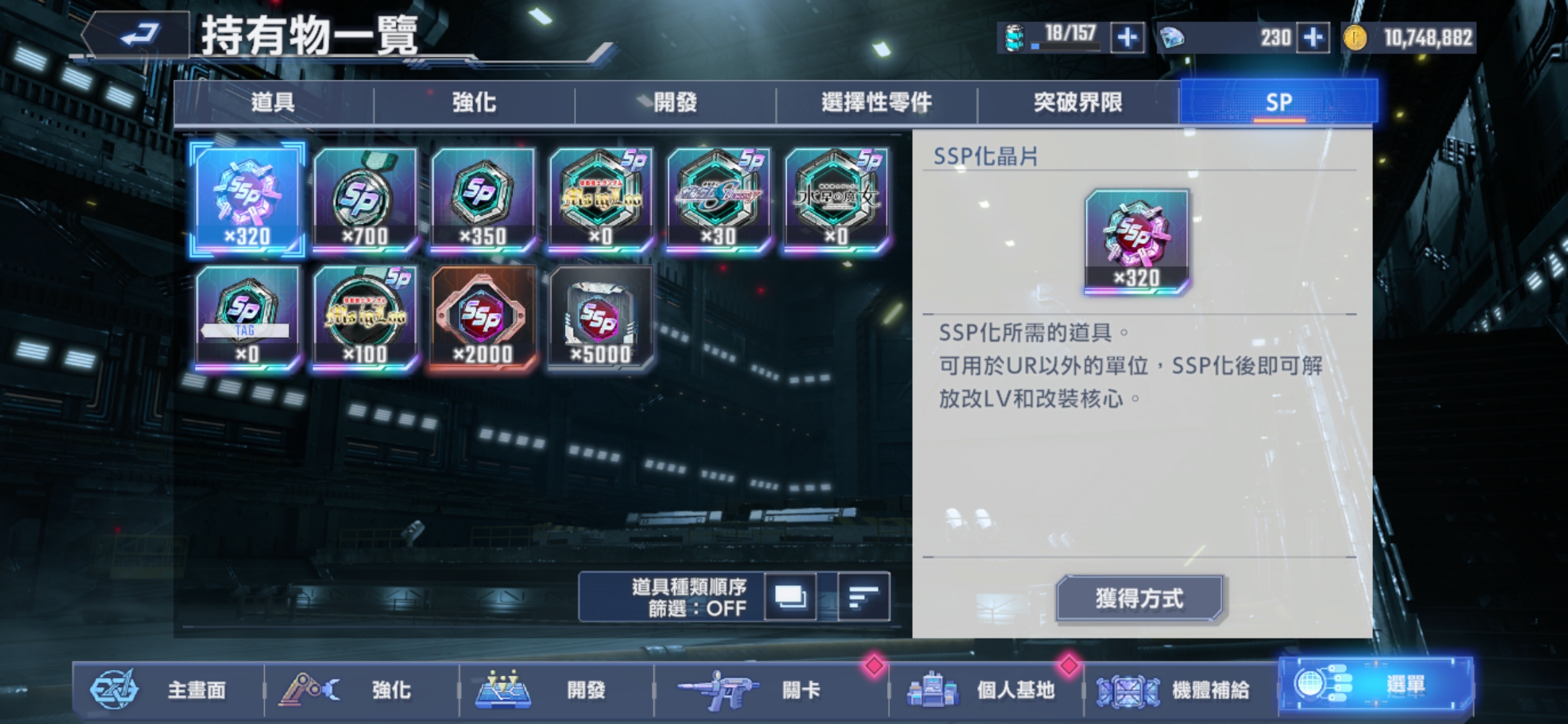Viewport: 1568px width, 724px height.
Task: Toggle the item filter view button
Action: coord(791,597)
